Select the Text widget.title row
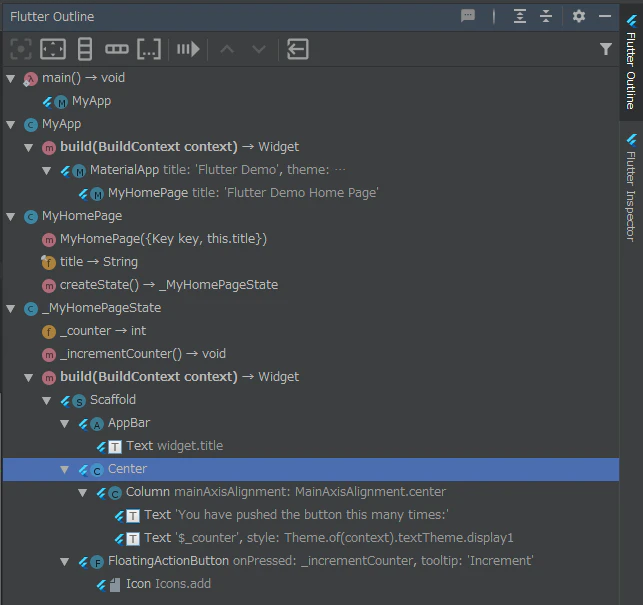This screenshot has width=643, height=605. point(310,446)
